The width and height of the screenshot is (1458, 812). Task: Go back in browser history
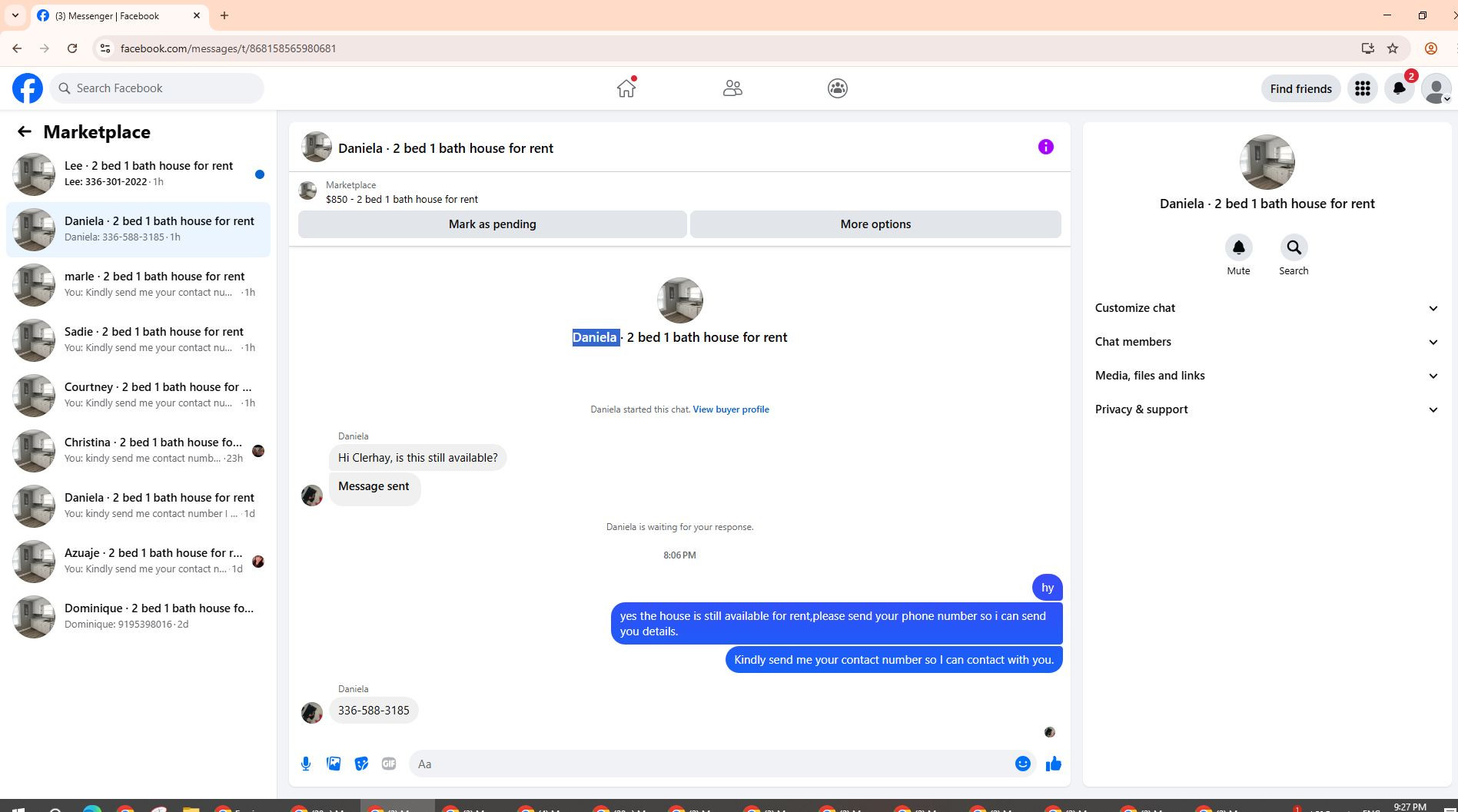click(x=17, y=48)
